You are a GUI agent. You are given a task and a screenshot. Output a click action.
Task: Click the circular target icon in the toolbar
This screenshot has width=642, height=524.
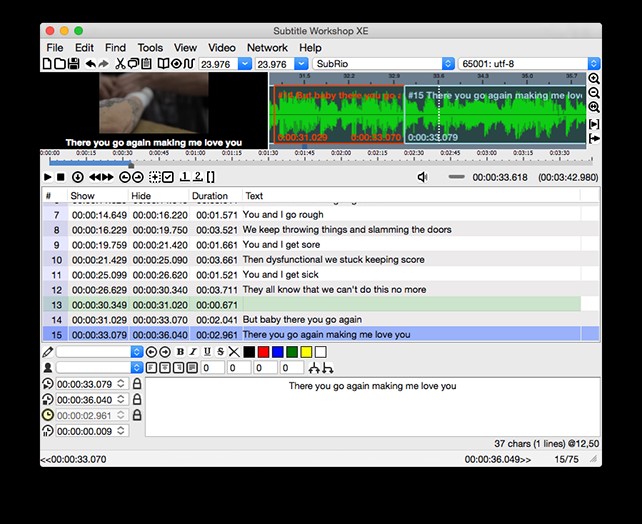coord(176,64)
